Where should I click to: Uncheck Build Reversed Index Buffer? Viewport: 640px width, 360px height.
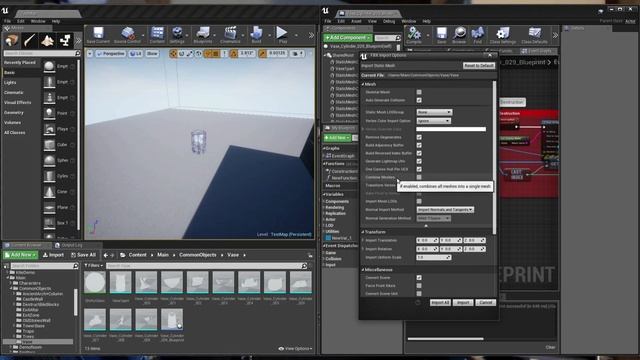419,153
